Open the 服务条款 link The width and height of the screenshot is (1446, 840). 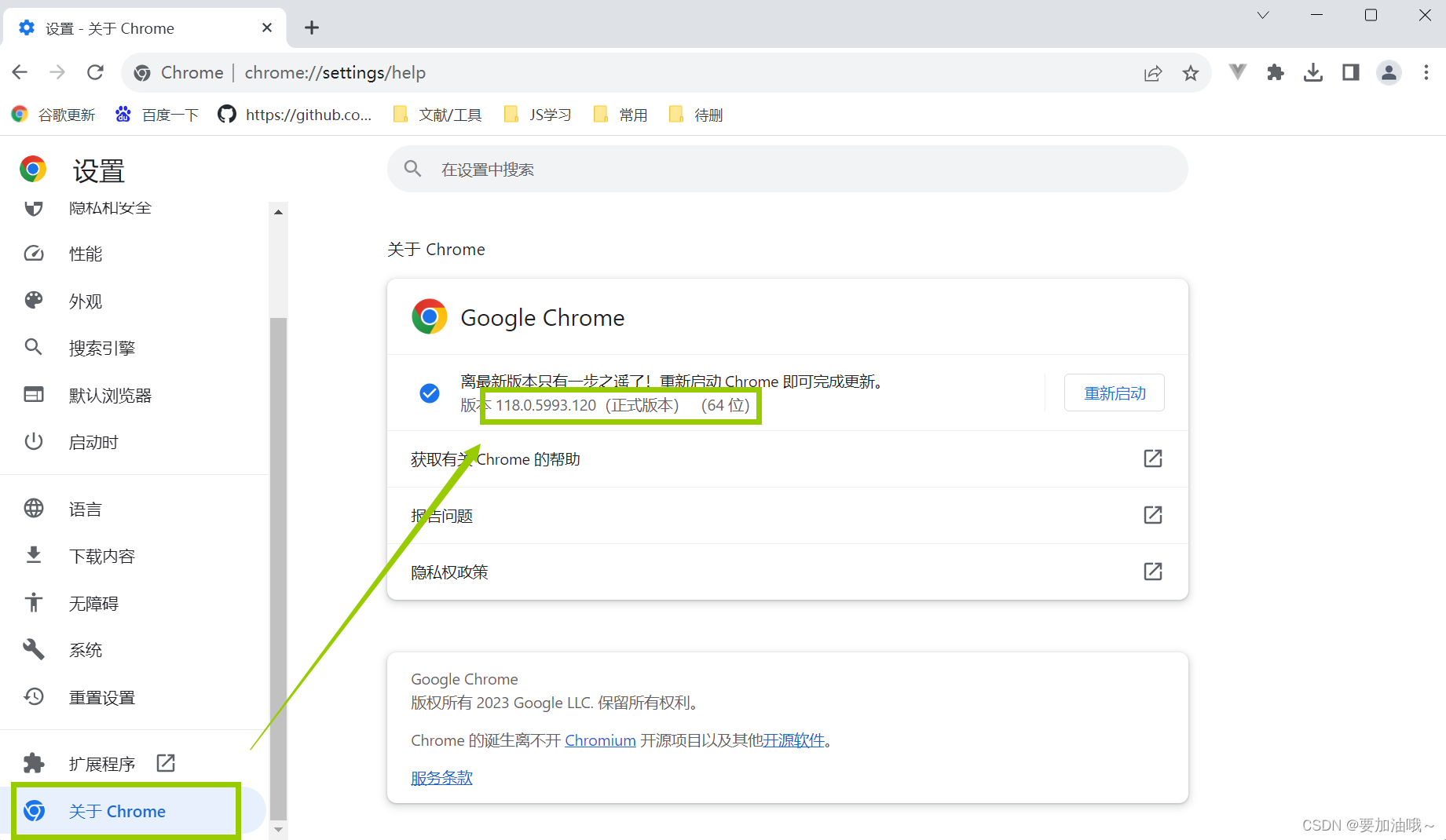pos(441,778)
